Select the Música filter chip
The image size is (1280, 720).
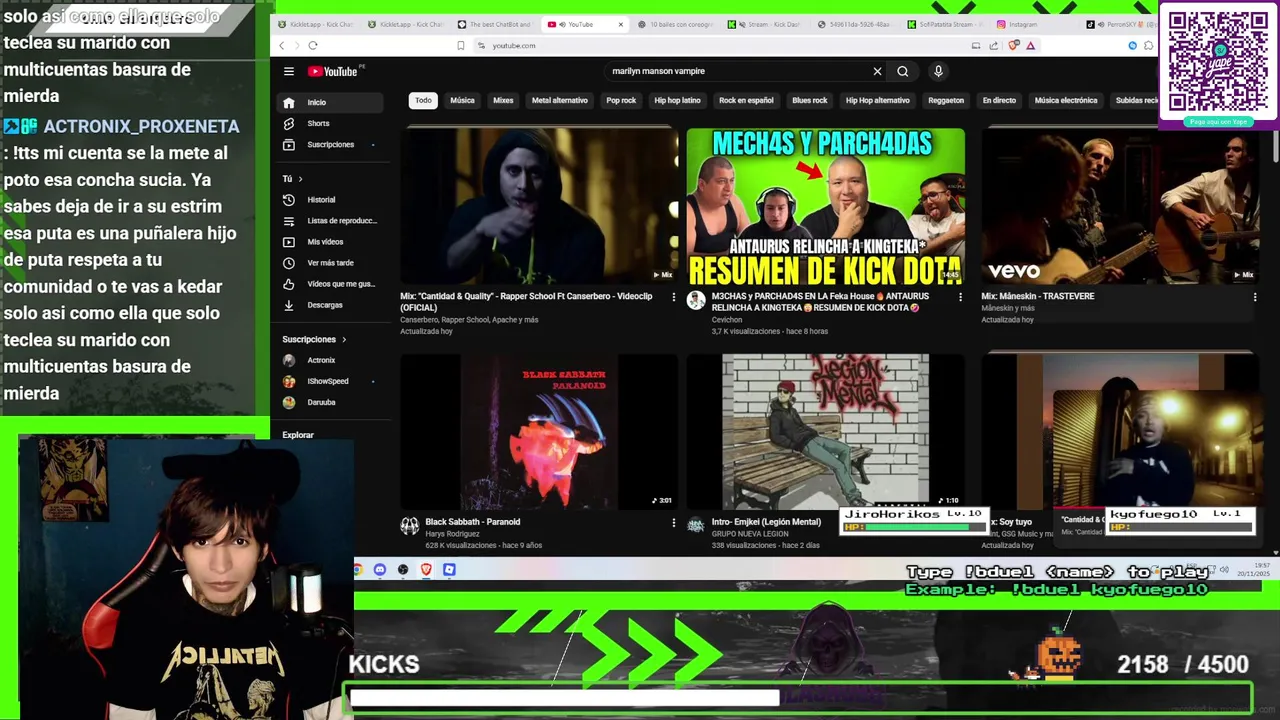pyautogui.click(x=462, y=100)
